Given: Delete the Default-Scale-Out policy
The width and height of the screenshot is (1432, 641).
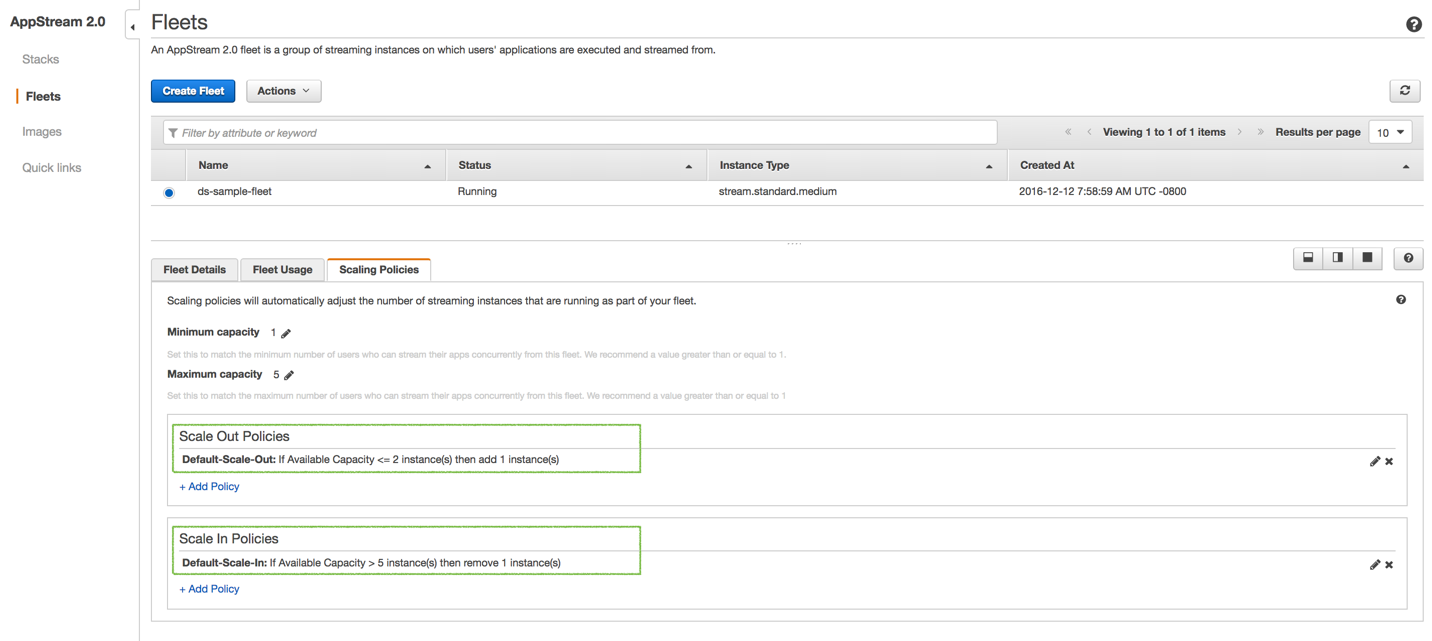Looking at the screenshot, I should (1389, 461).
